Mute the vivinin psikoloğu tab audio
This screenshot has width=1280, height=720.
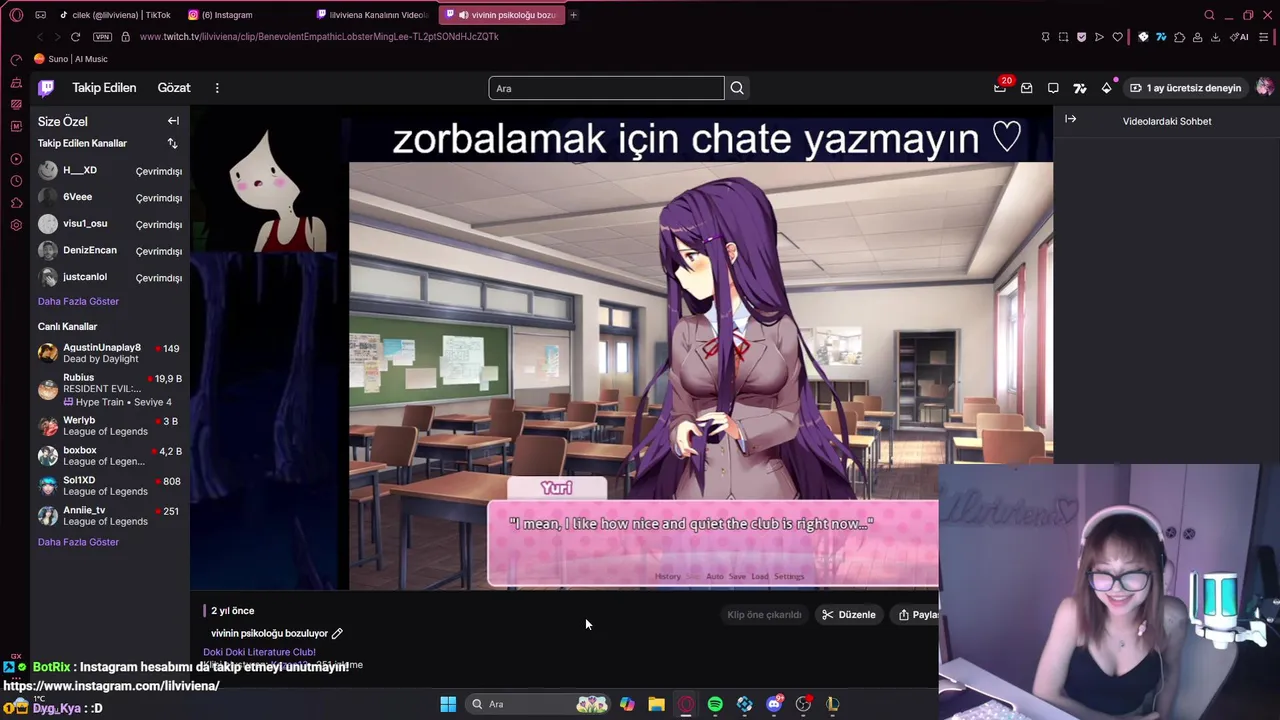point(463,15)
